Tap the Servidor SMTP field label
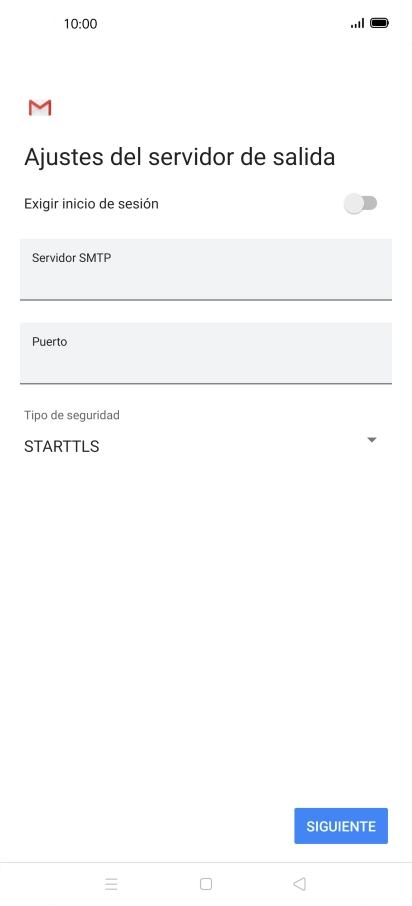 (x=72, y=258)
